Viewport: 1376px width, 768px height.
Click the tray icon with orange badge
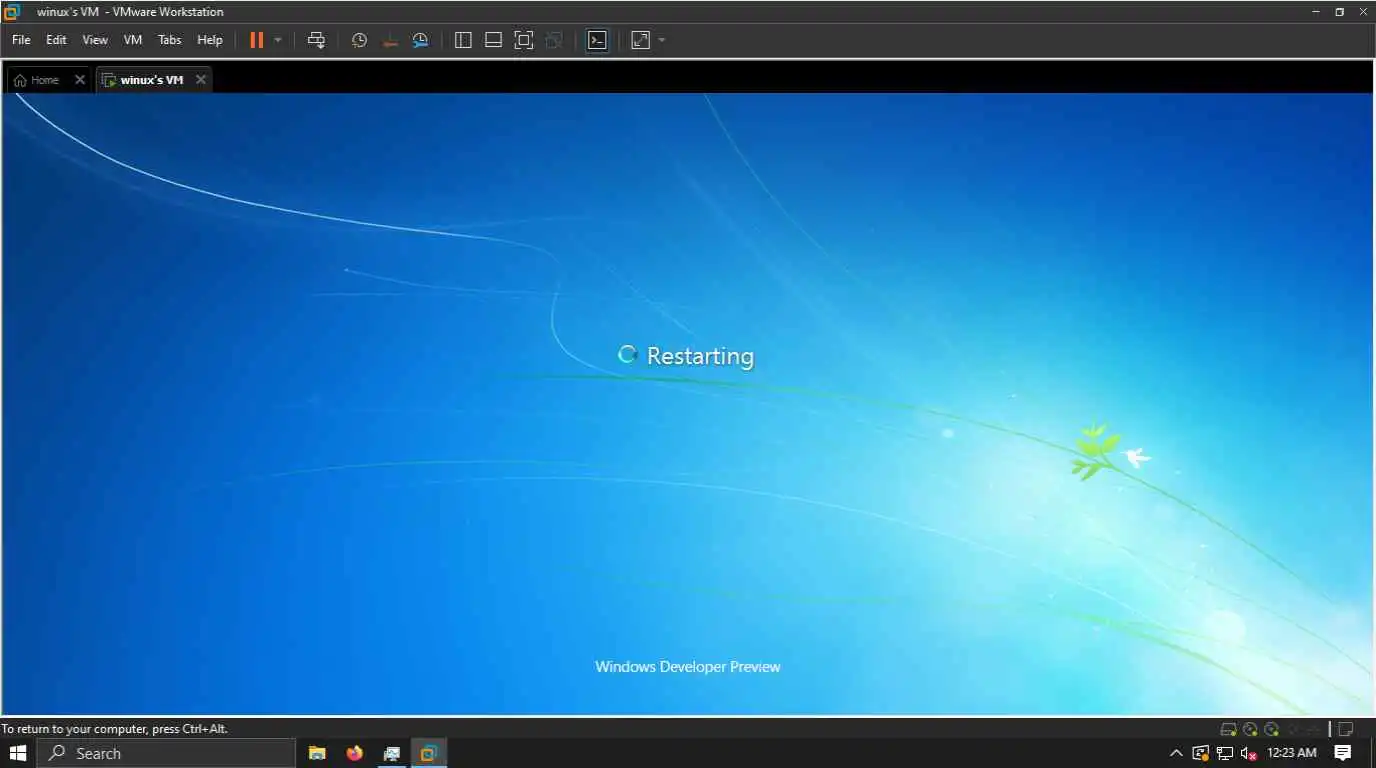point(1200,753)
